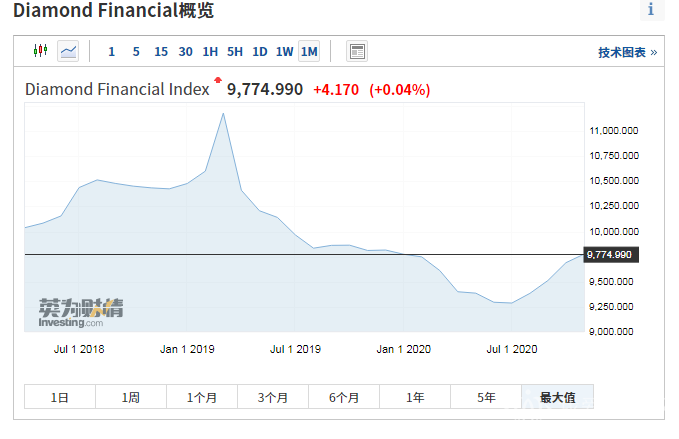Open the 技术图表 link

[627, 52]
